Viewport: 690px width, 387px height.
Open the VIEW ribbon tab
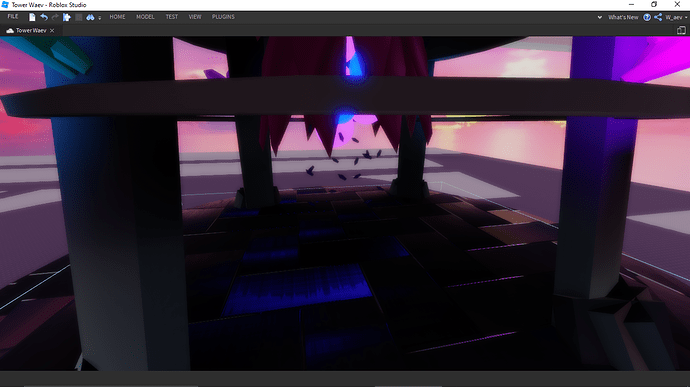point(195,17)
